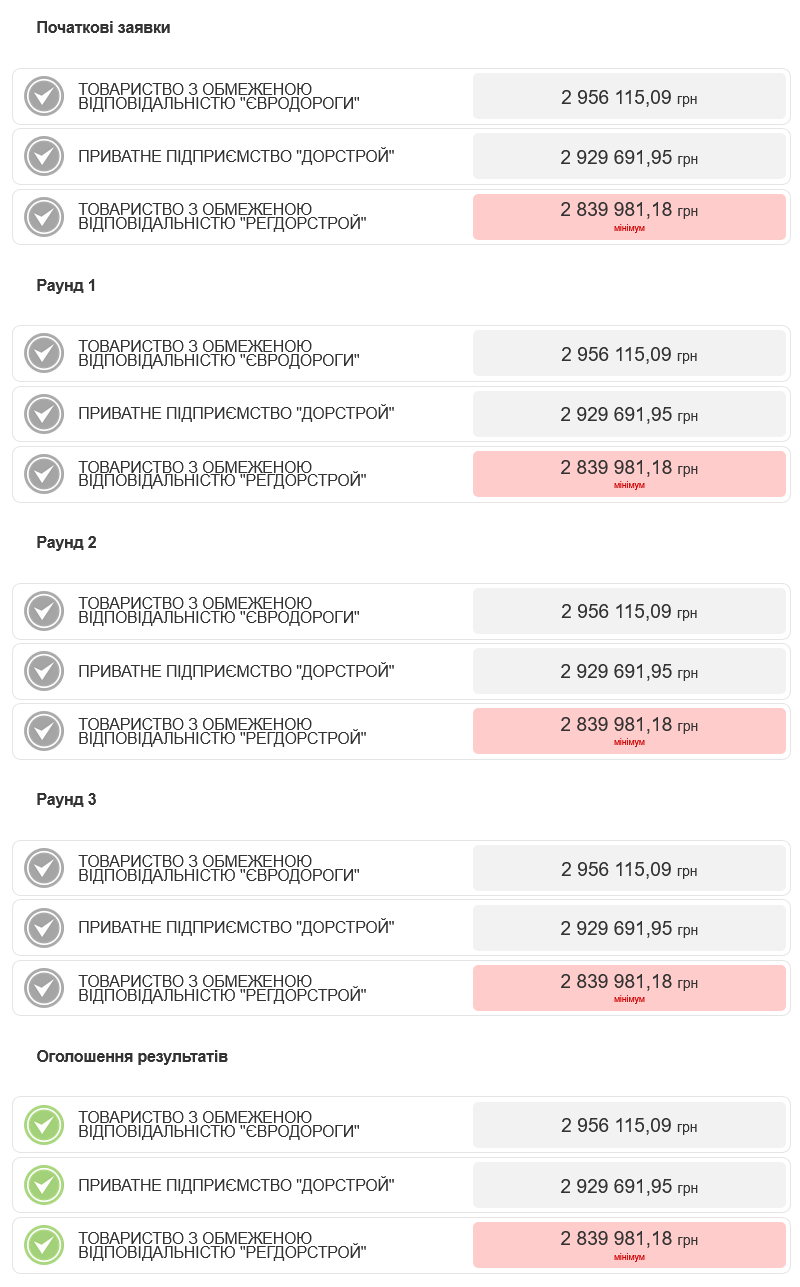Select the Початкові заявки section heading
This screenshot has width=800, height=1287.
point(103,28)
